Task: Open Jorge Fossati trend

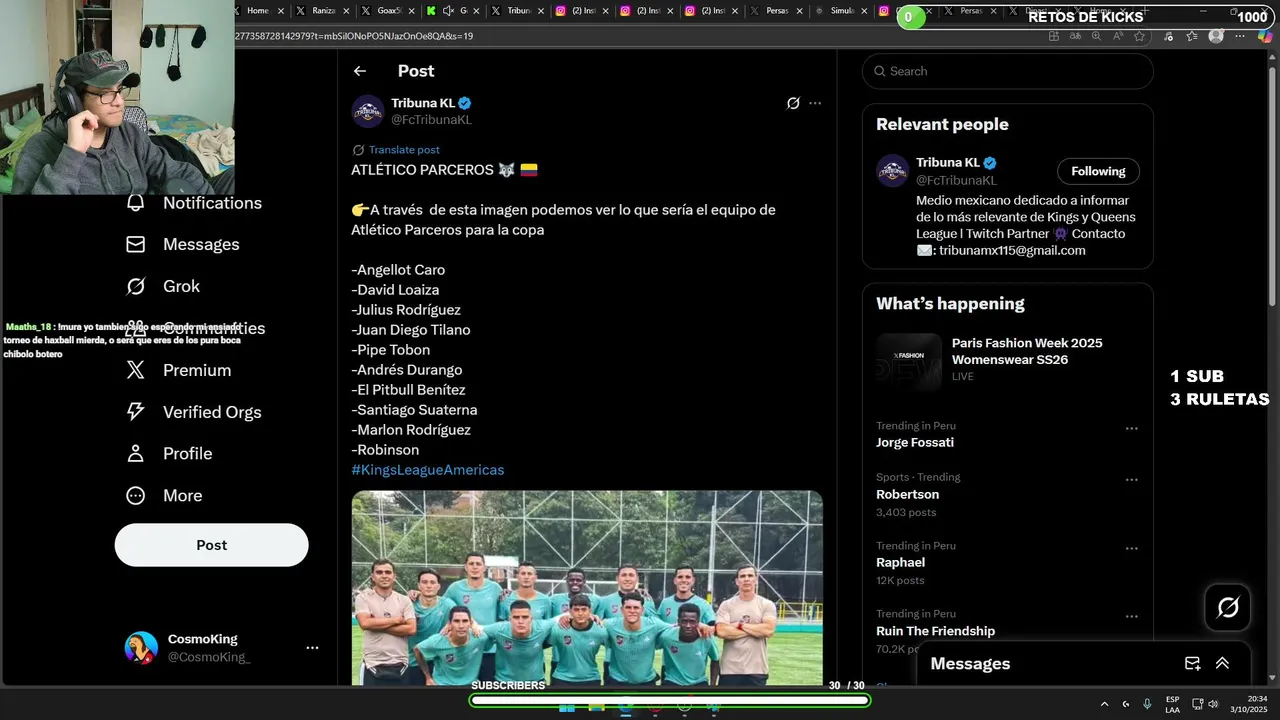Action: click(x=915, y=442)
